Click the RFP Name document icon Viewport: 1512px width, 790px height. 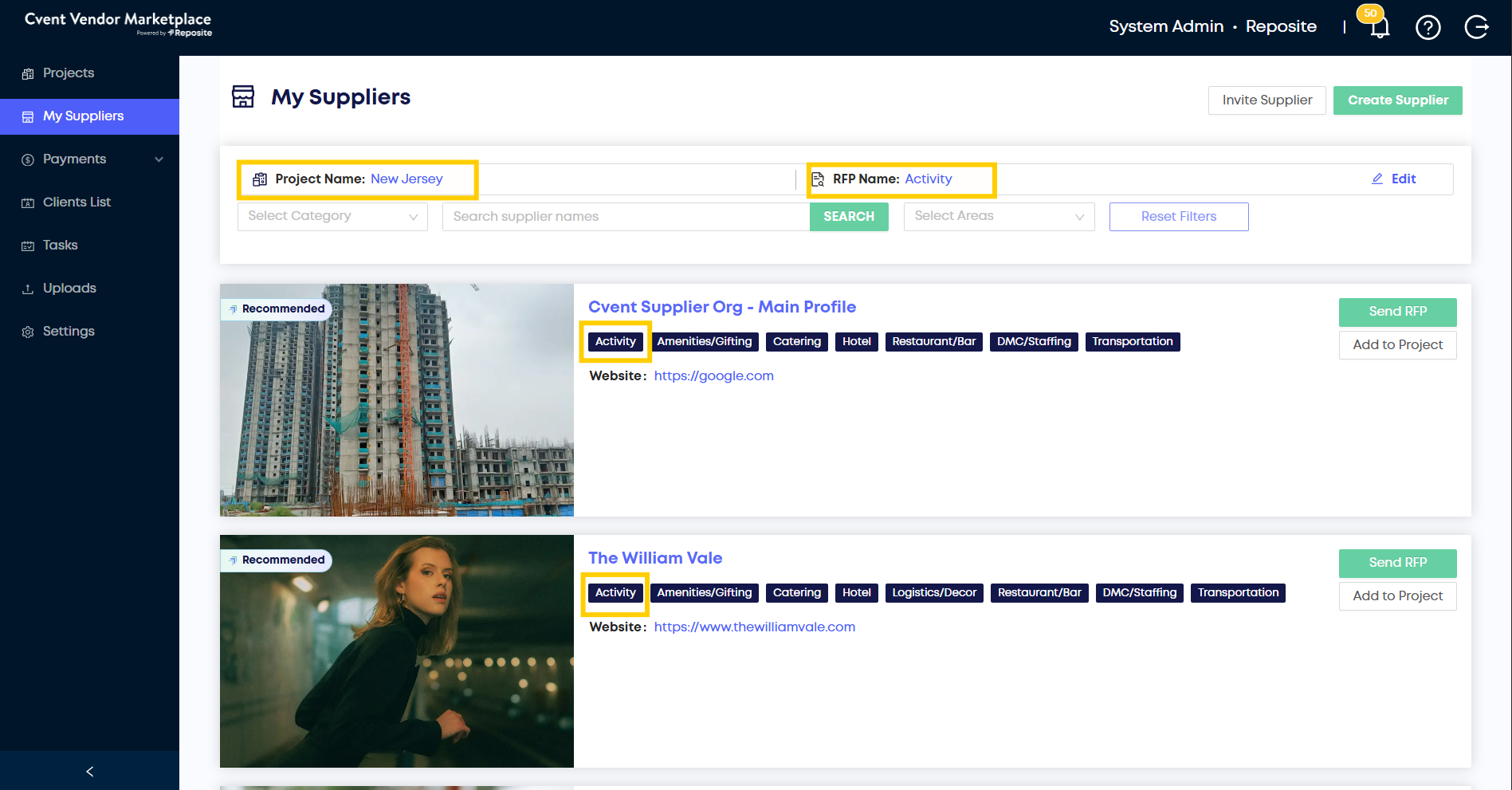pos(818,179)
